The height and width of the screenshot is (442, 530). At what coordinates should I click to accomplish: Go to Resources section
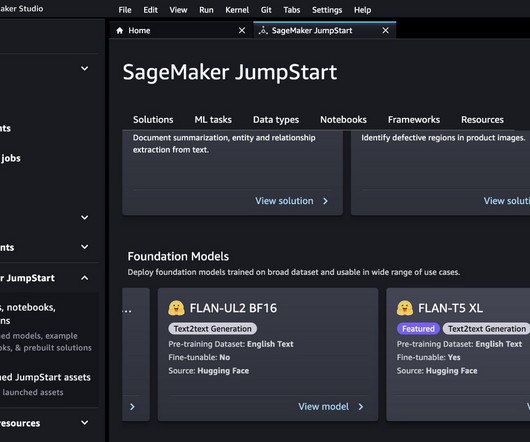coord(482,120)
